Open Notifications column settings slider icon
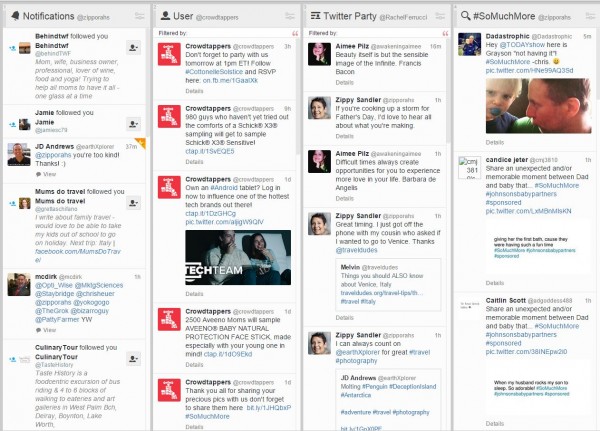This screenshot has width=600, height=431. (x=140, y=16)
